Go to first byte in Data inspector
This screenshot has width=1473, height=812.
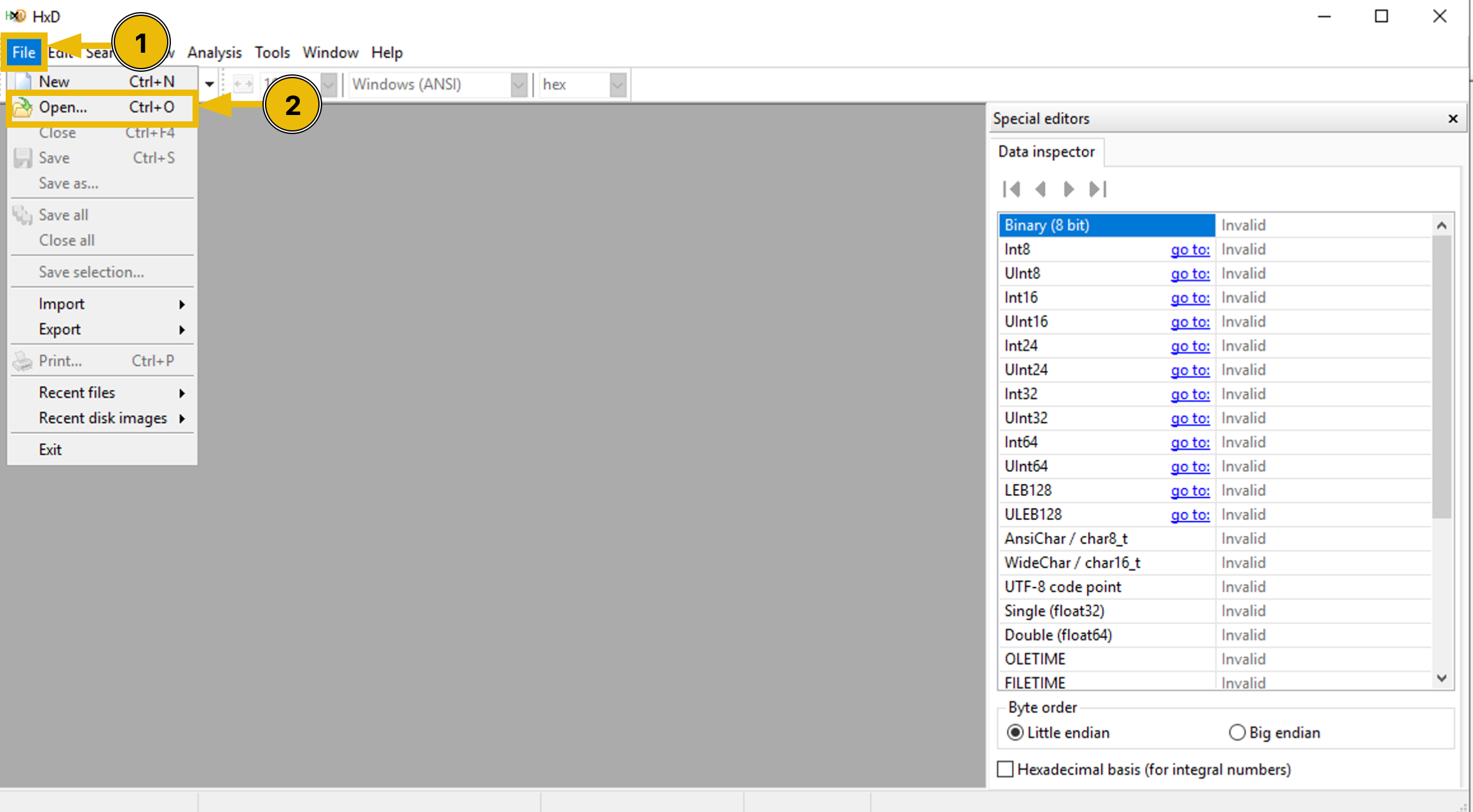tap(1012, 189)
